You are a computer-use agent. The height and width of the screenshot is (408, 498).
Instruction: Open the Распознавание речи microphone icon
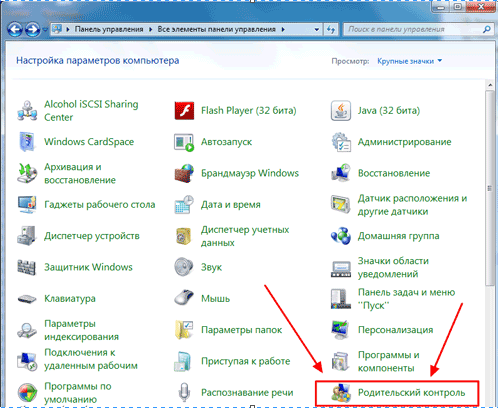[x=184, y=392]
